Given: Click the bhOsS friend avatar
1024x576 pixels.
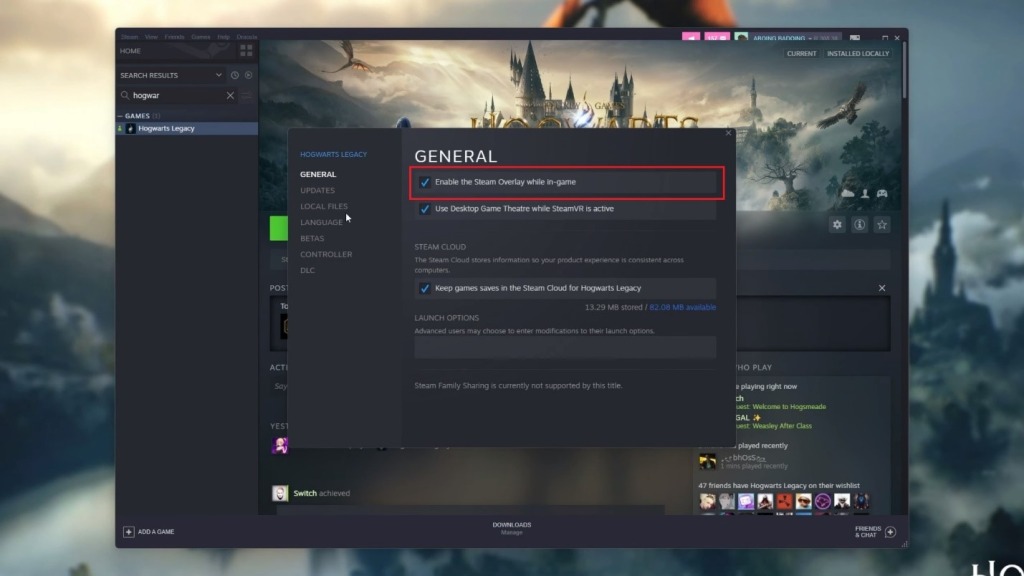Looking at the screenshot, I should (x=707, y=462).
